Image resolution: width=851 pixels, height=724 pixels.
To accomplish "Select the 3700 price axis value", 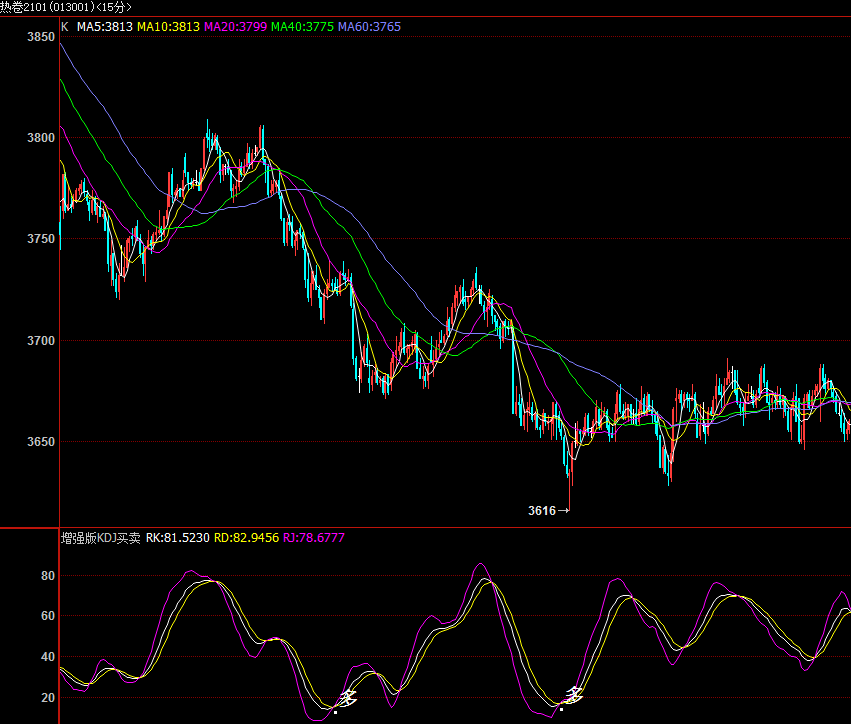I will click(x=41, y=341).
